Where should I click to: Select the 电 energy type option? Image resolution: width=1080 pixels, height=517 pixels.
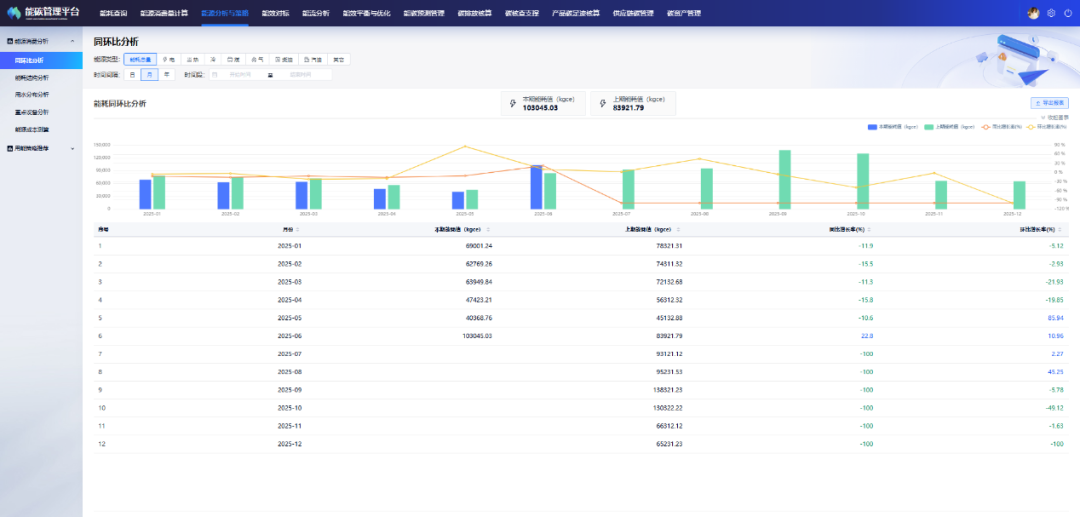(x=168, y=60)
